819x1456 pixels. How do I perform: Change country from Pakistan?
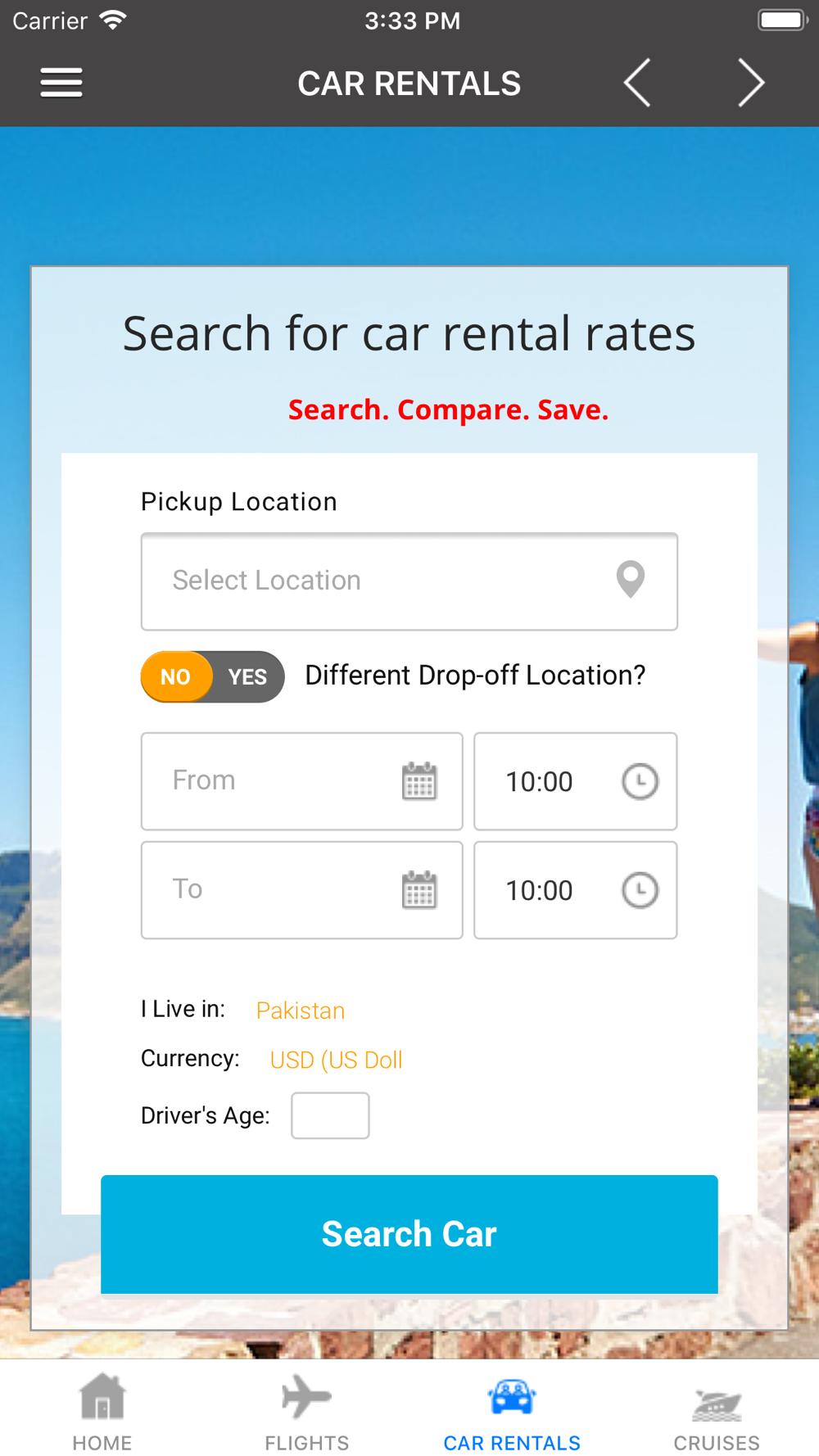coord(301,1011)
